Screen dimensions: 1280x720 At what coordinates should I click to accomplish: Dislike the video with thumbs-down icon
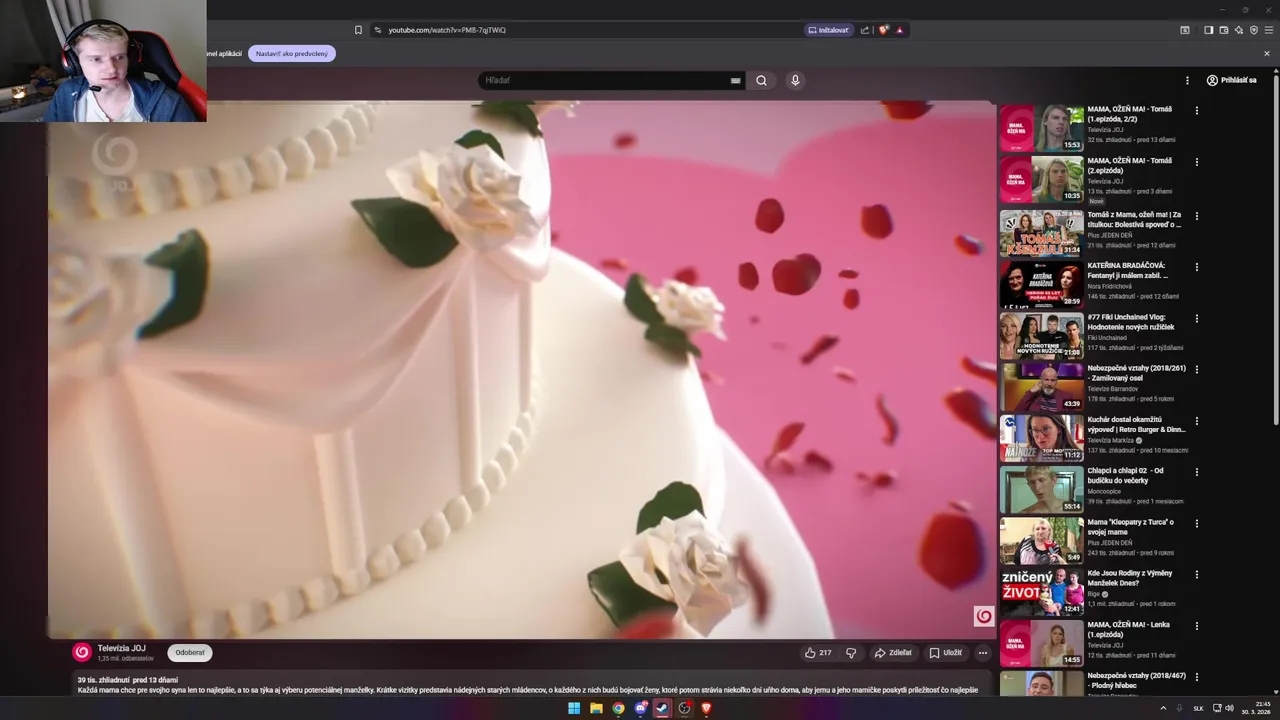coord(851,653)
